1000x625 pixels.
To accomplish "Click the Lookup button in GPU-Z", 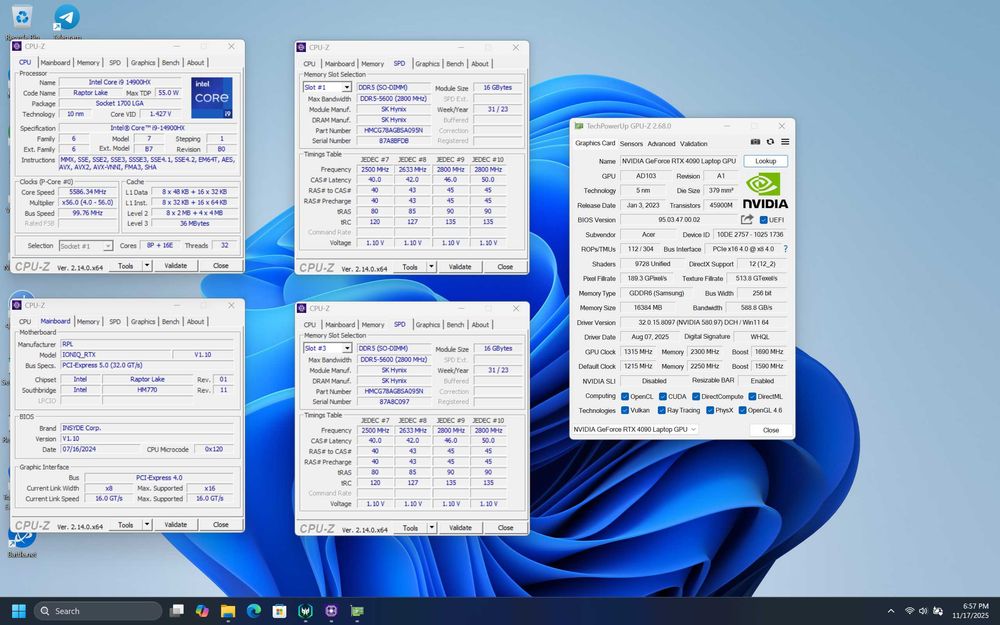I will pyautogui.click(x=765, y=161).
